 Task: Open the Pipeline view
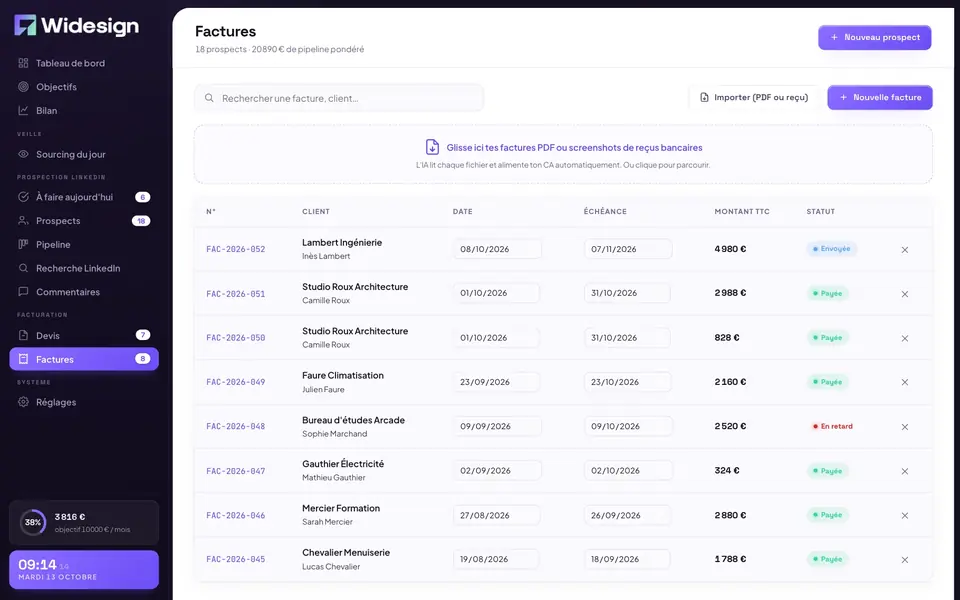pyautogui.click(x=84, y=244)
